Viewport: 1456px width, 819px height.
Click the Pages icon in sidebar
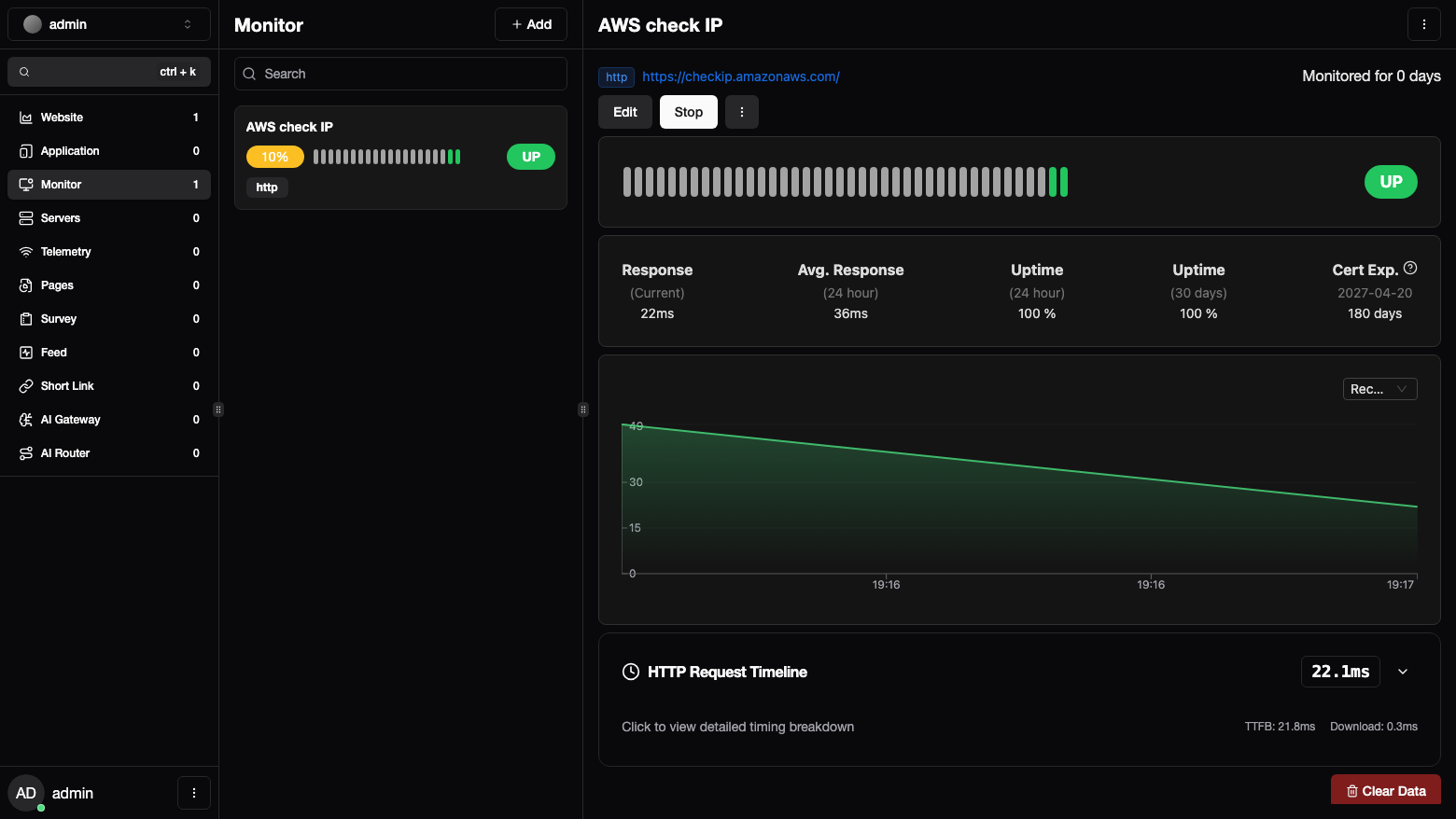(x=26, y=285)
